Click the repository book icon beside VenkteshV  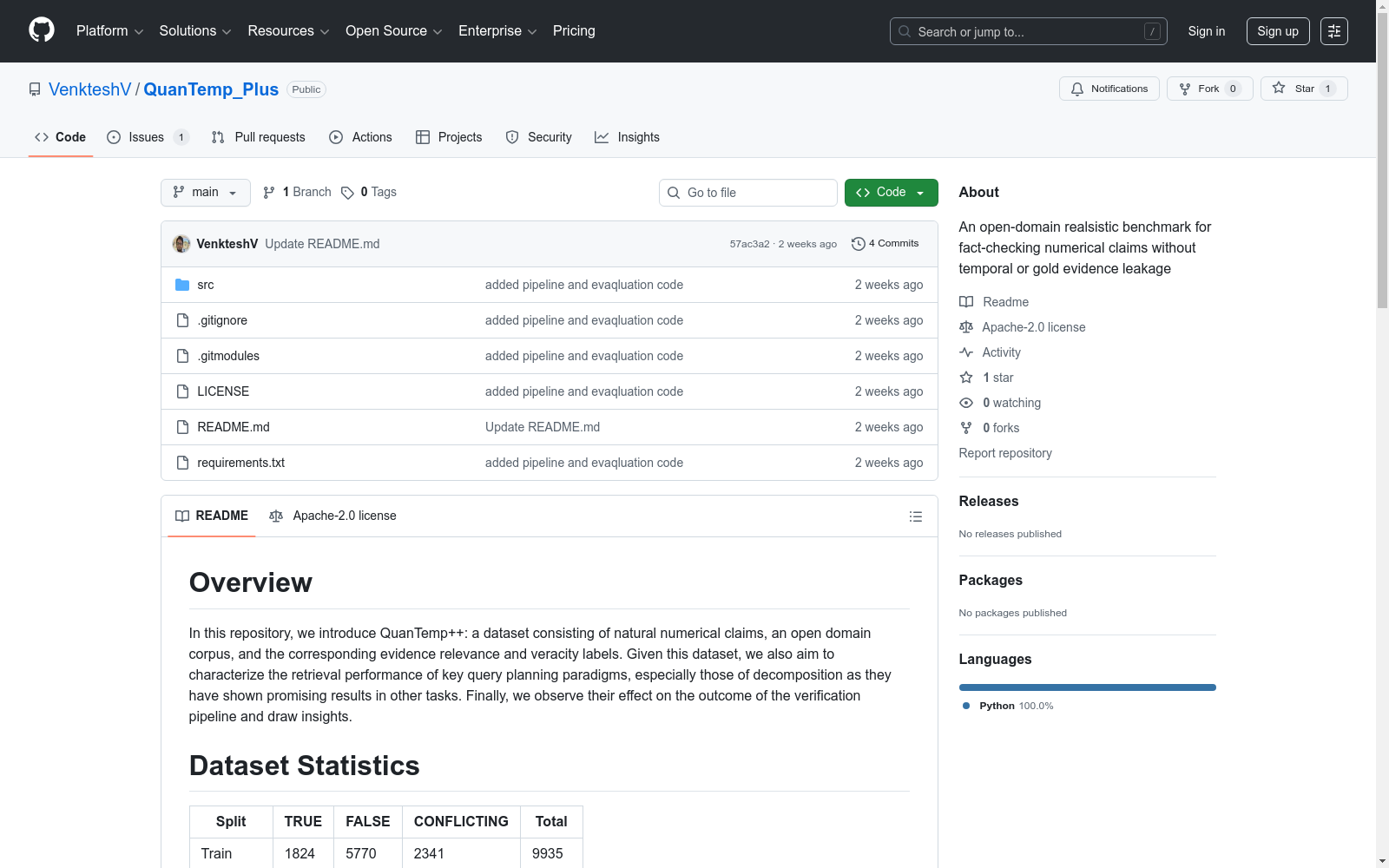(35, 89)
